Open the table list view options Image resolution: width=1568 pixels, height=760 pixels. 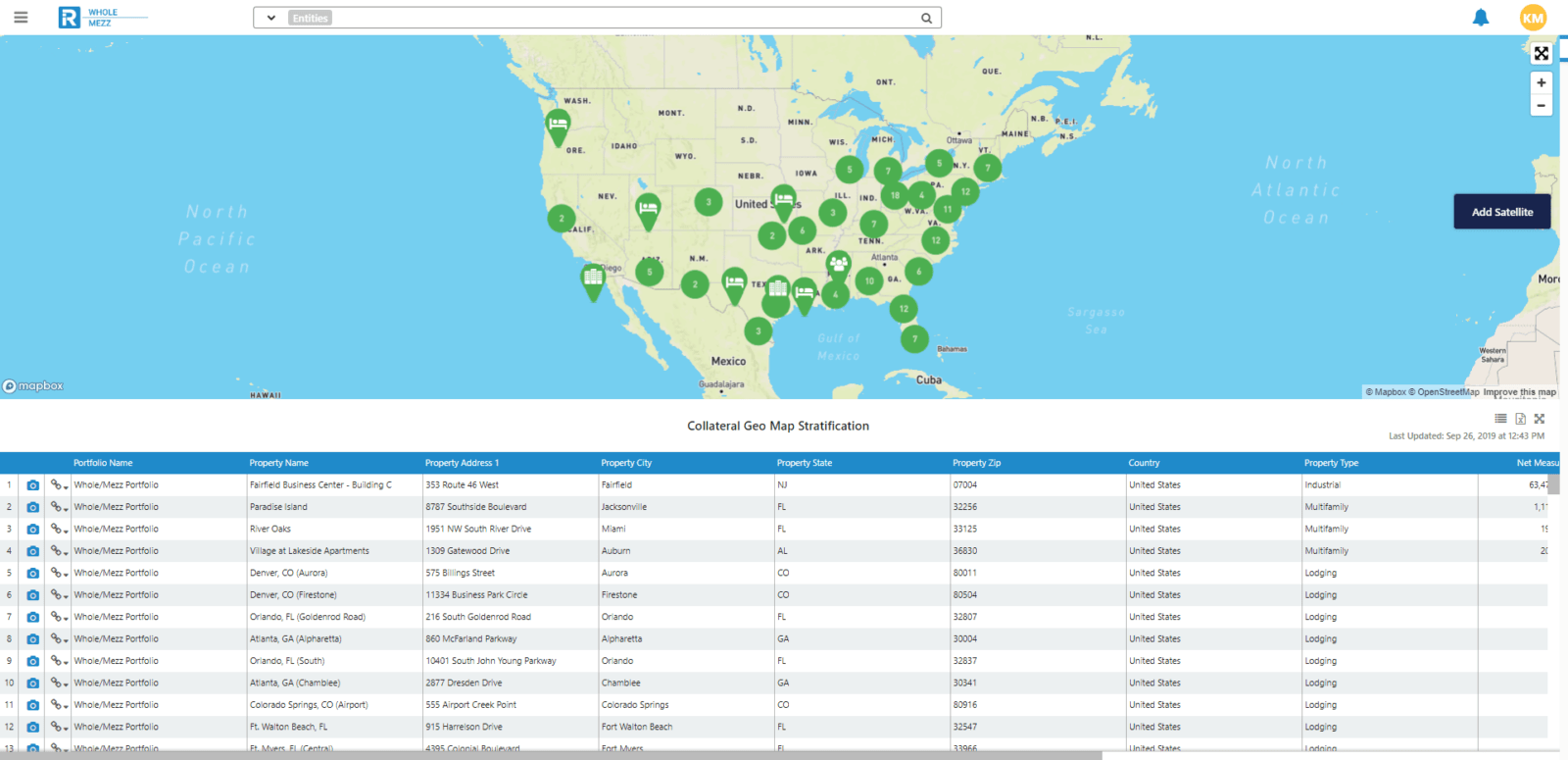[x=1500, y=419]
